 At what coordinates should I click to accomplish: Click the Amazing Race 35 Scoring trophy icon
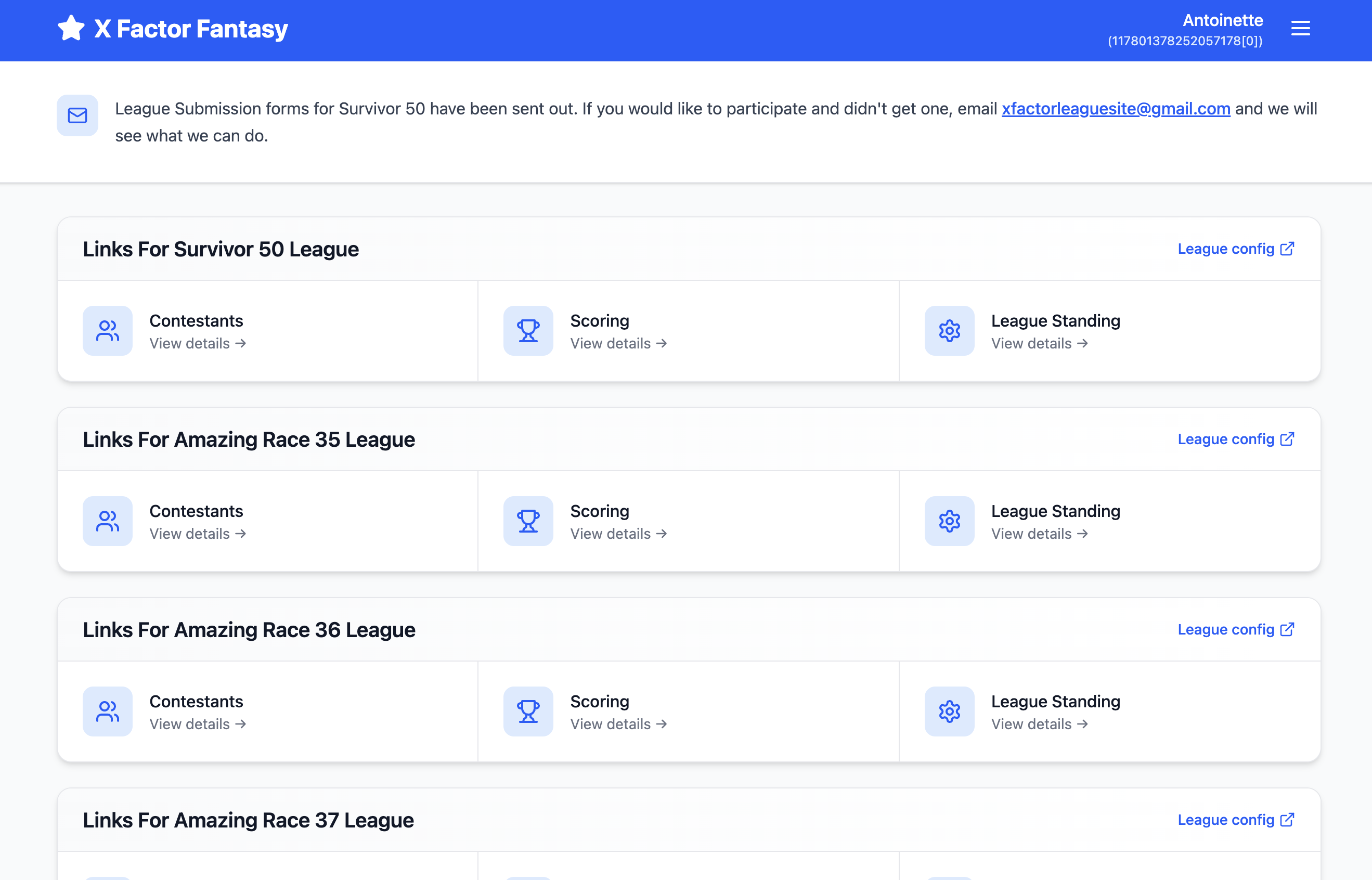(528, 521)
